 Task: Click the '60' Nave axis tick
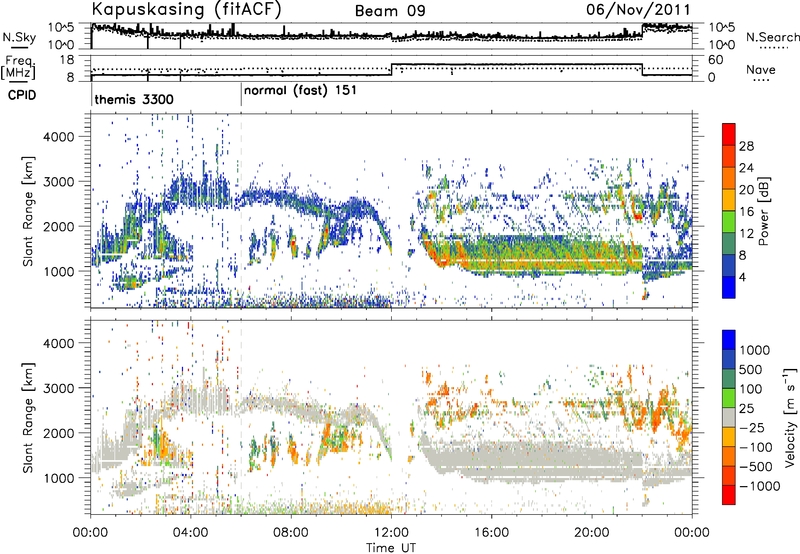(716, 60)
